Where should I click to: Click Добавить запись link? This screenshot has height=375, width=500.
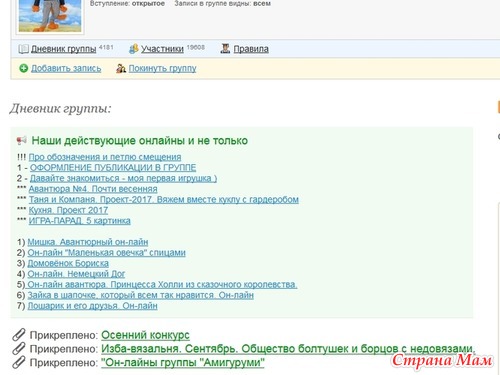66,68
